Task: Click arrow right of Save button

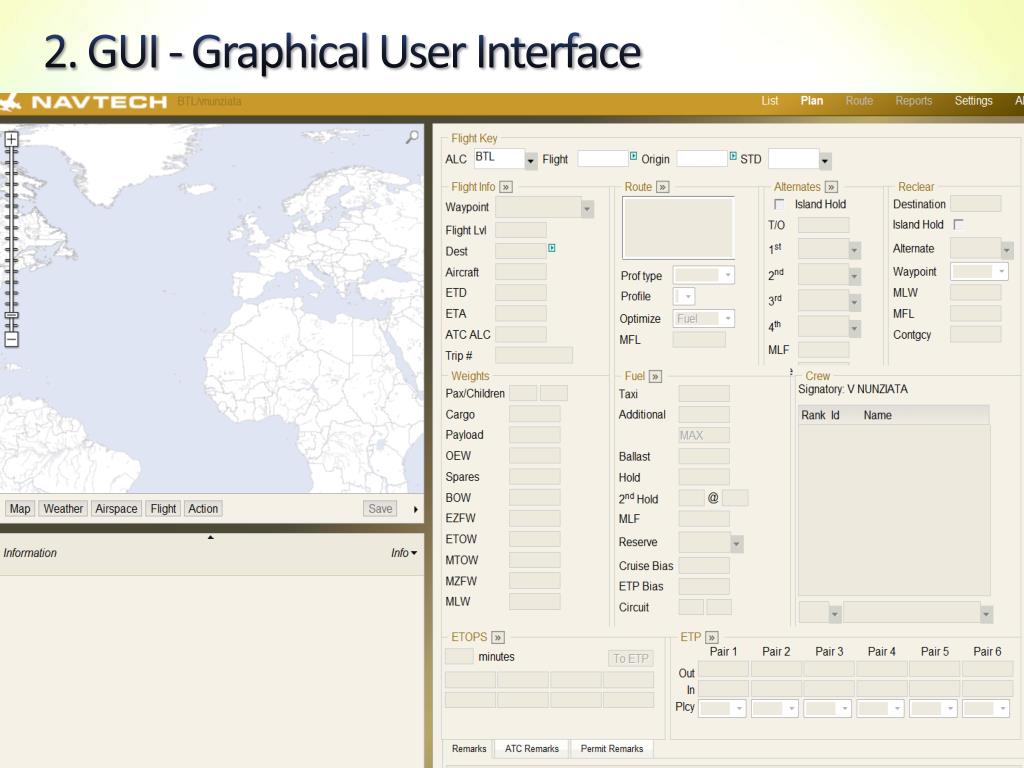Action: [x=415, y=509]
